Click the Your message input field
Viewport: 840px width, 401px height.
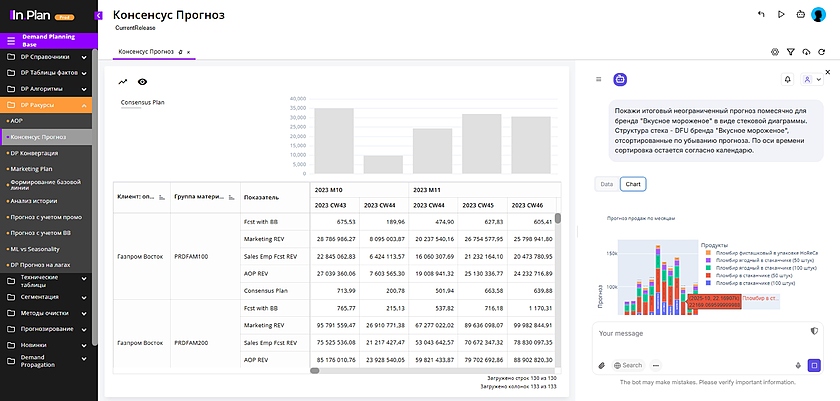click(690, 332)
